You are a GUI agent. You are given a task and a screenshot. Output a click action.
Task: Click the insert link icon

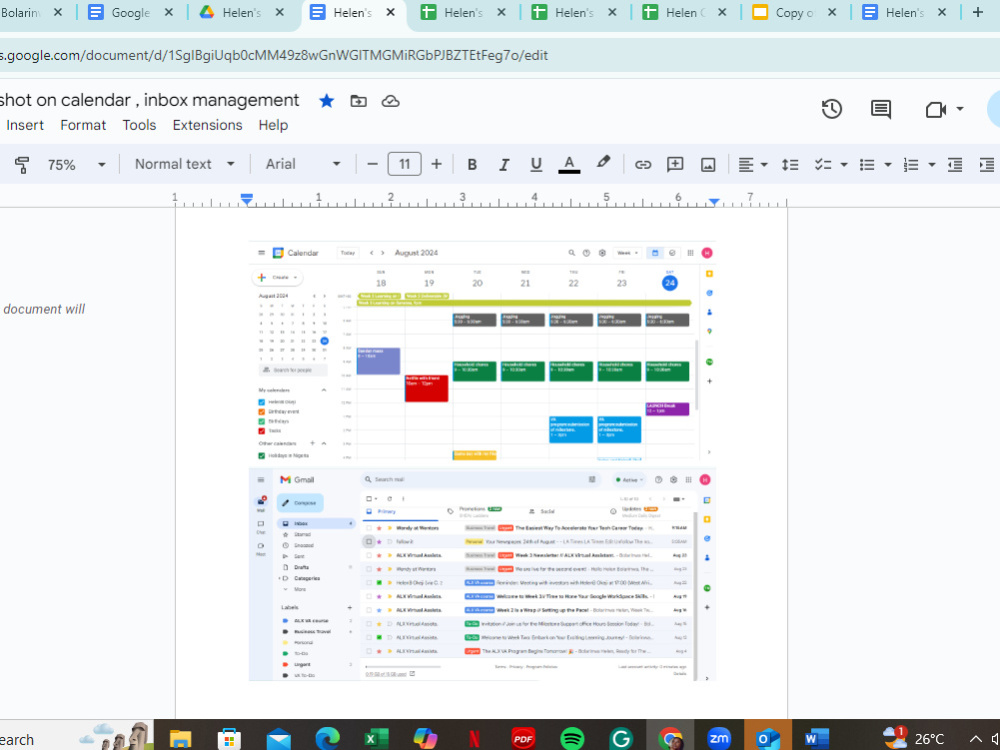pos(643,165)
